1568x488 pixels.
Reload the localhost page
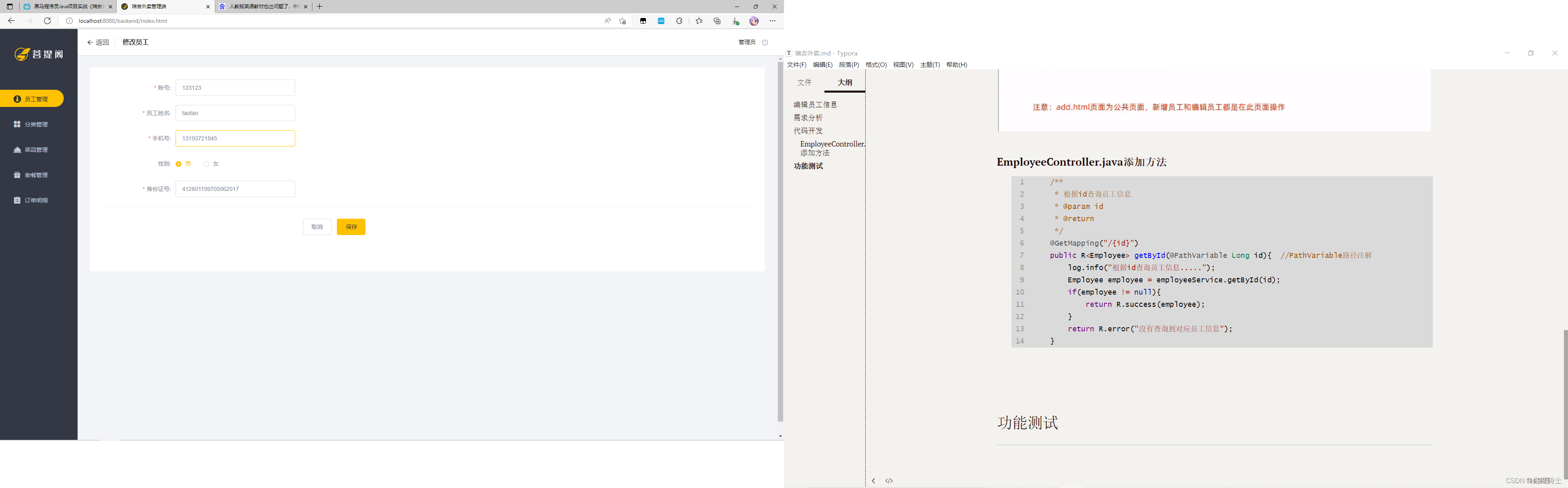pyautogui.click(x=47, y=21)
